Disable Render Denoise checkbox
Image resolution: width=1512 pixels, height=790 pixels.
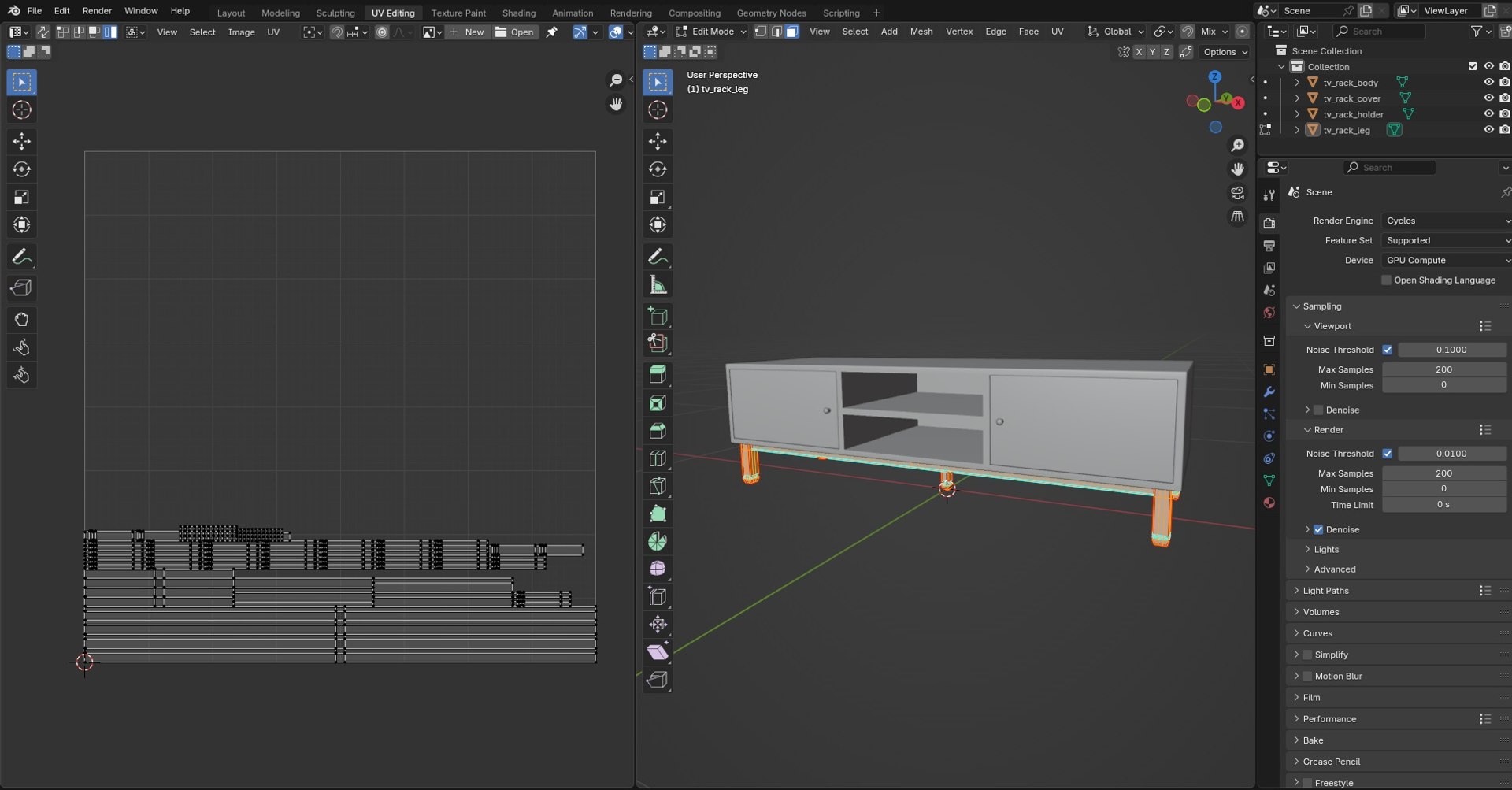pos(1318,529)
